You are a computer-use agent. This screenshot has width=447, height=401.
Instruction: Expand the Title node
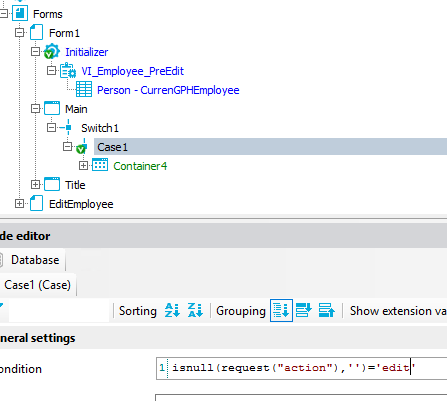point(35,184)
